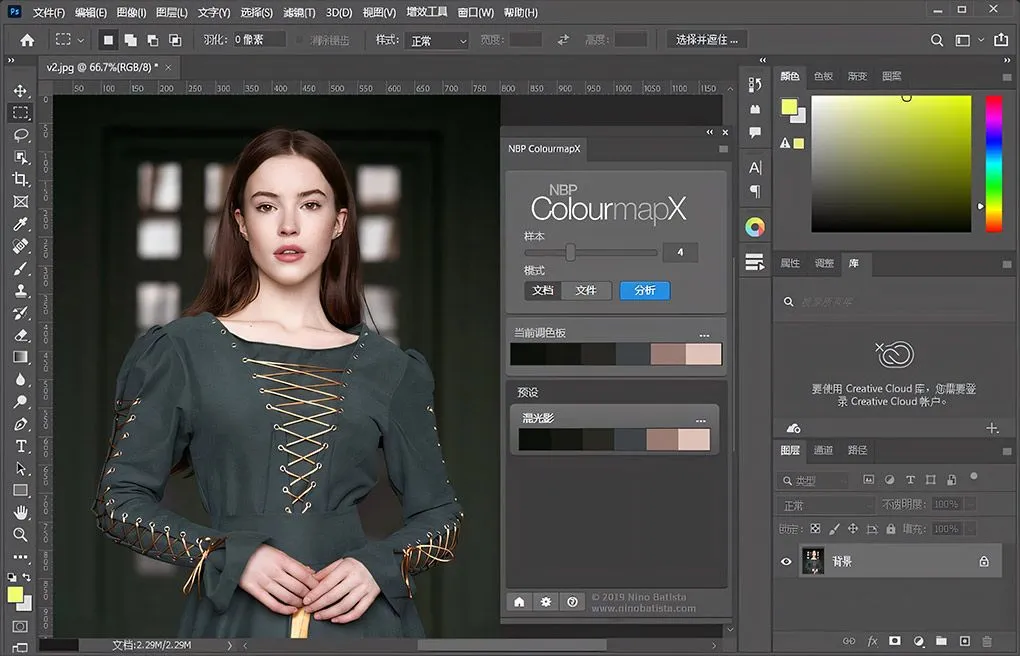Click the 羽化 feather input field
The height and width of the screenshot is (656, 1020).
(261, 41)
